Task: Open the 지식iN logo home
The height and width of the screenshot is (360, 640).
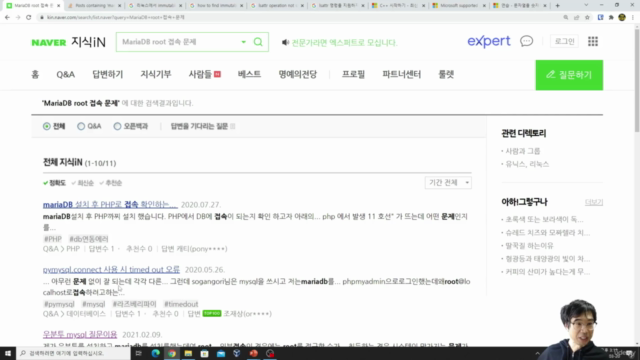Action: pos(88,42)
